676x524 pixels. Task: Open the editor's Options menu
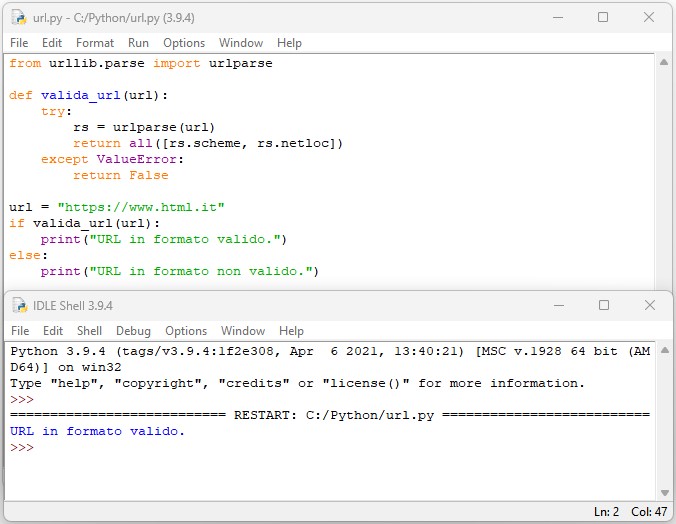pos(184,43)
